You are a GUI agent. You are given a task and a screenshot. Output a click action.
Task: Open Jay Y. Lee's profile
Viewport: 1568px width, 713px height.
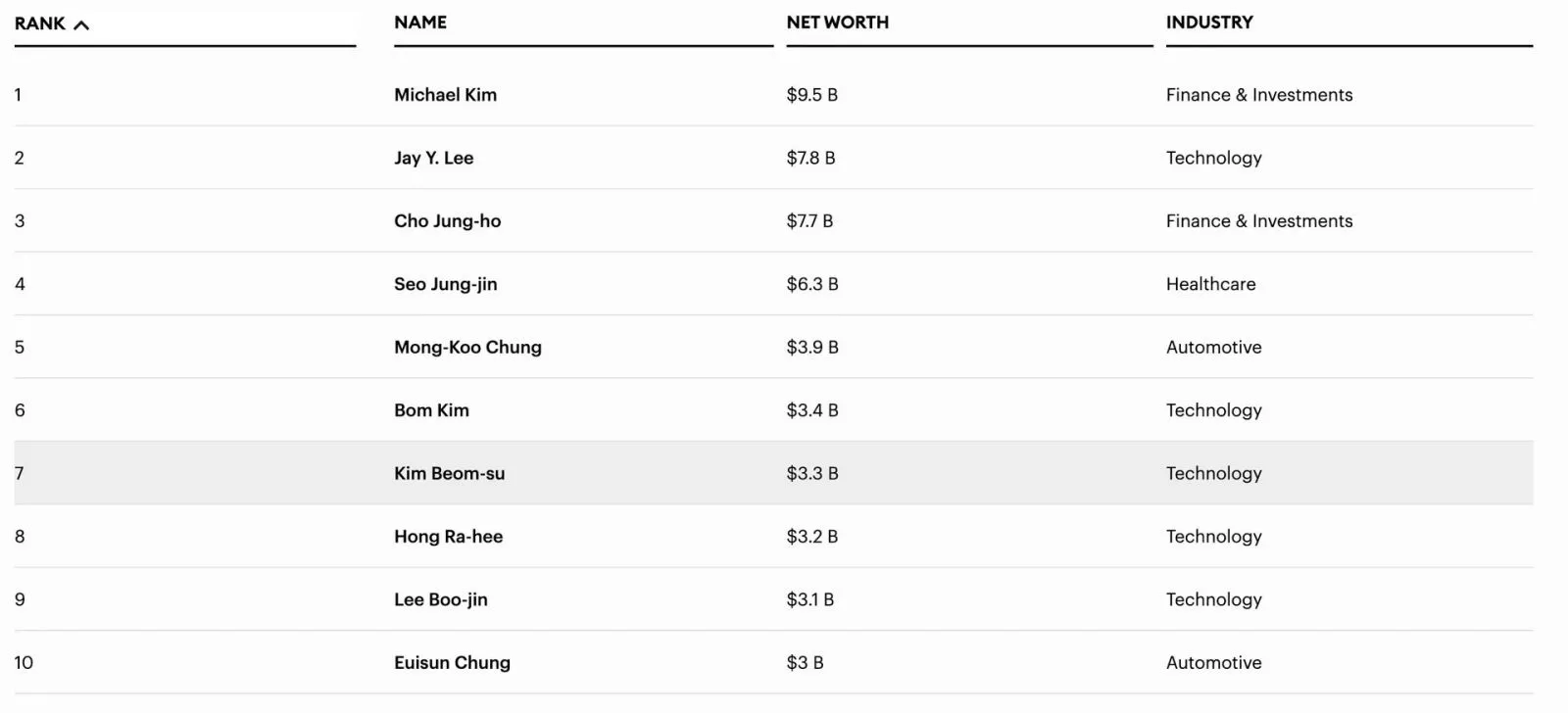pos(433,158)
